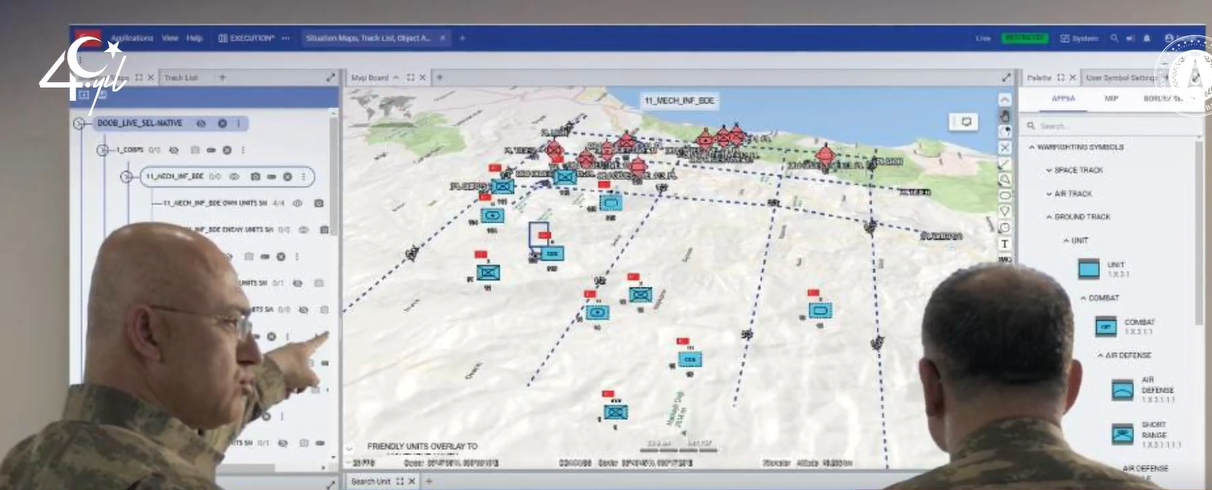Pick the SHORT RANGE symbol in Palette
This screenshot has width=1212, height=490.
coord(1123,434)
